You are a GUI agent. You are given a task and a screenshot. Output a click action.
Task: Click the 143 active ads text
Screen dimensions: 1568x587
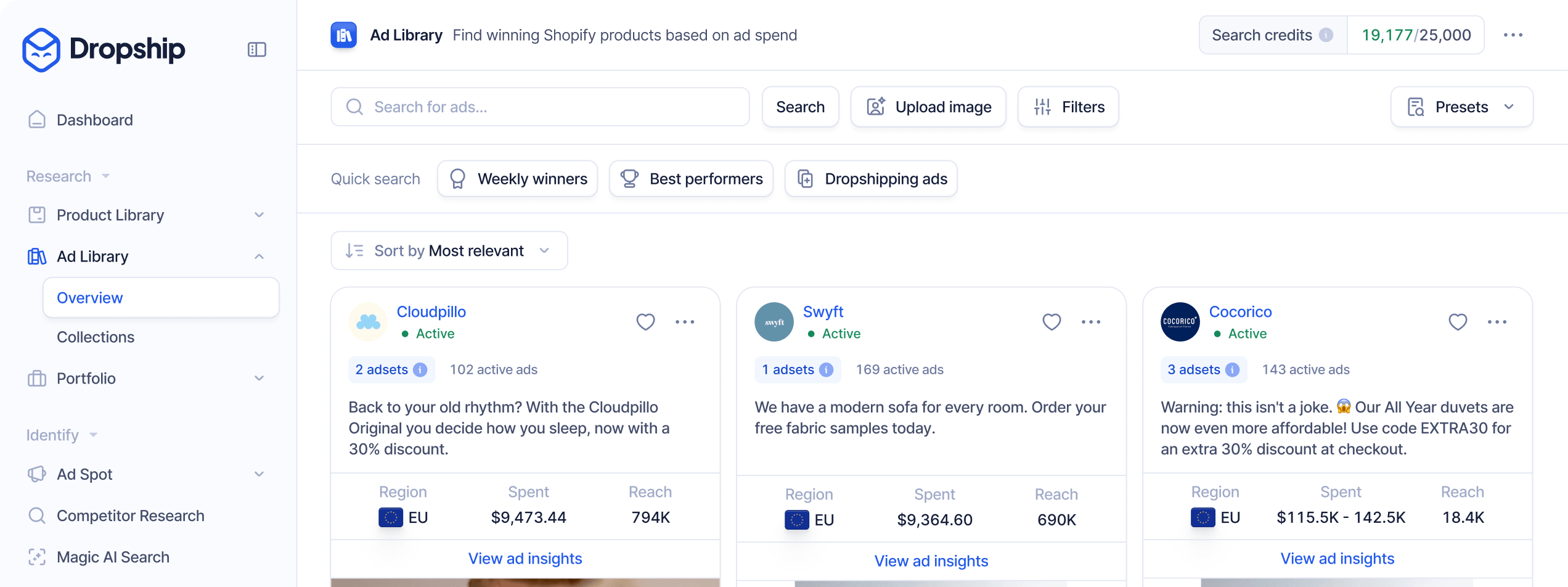click(x=1306, y=369)
